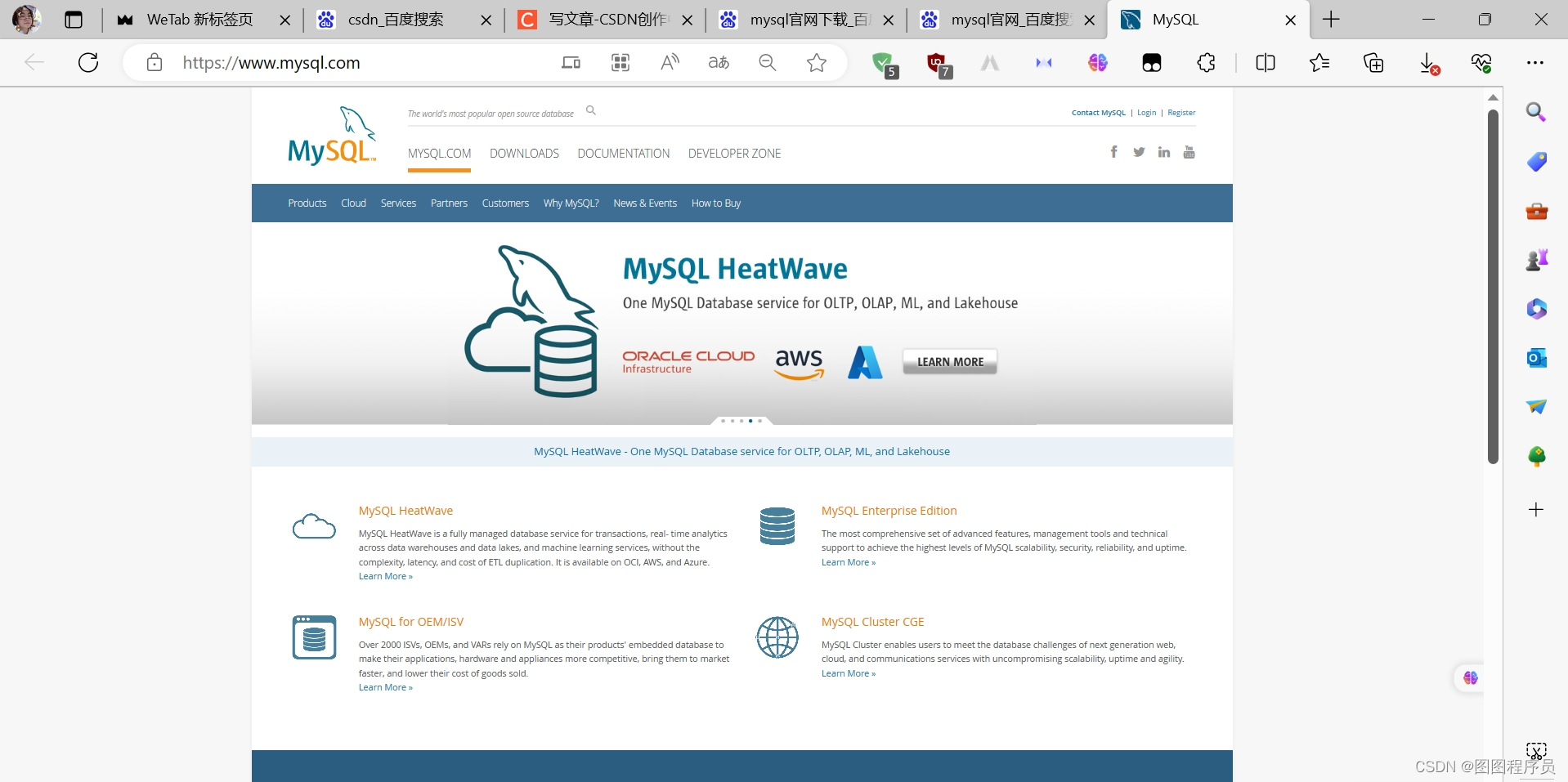Open the MySQL HeatWave heading link
1568x782 pixels.
[x=405, y=511]
